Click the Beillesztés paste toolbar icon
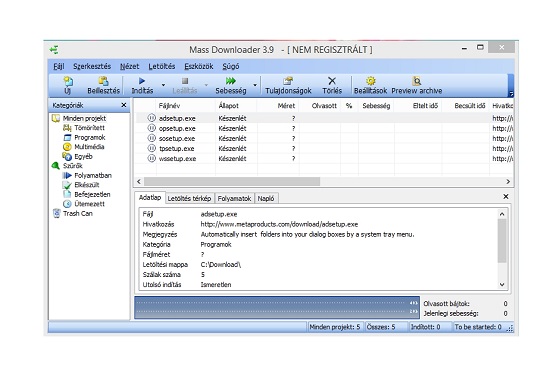Viewport: 550px width, 384px height. tap(103, 81)
